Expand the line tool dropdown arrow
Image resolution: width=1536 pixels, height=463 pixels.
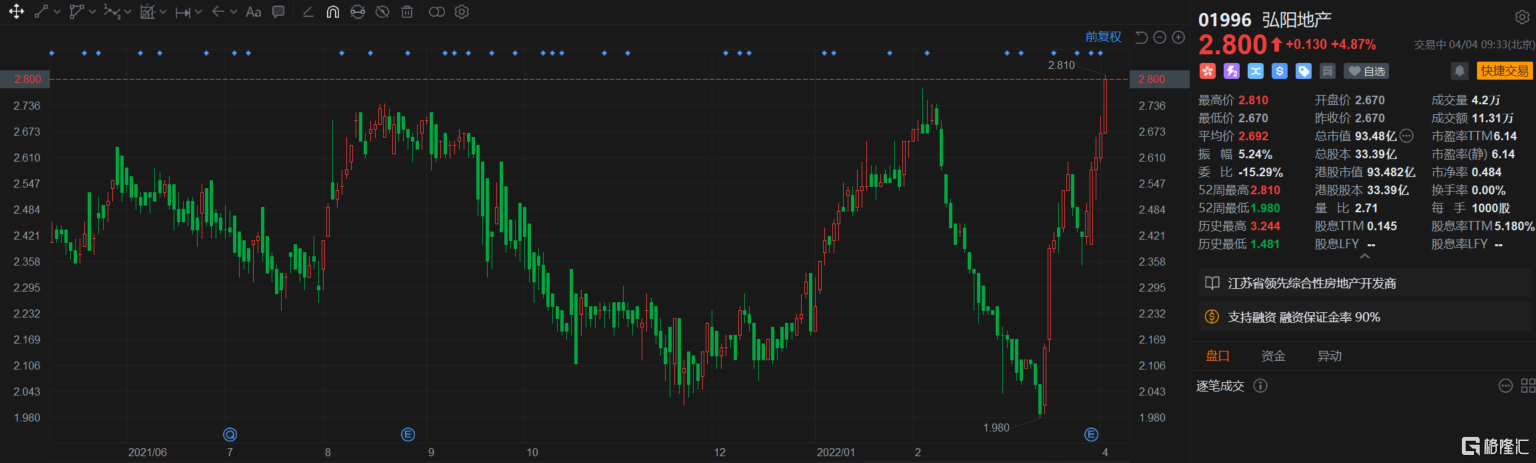point(56,13)
